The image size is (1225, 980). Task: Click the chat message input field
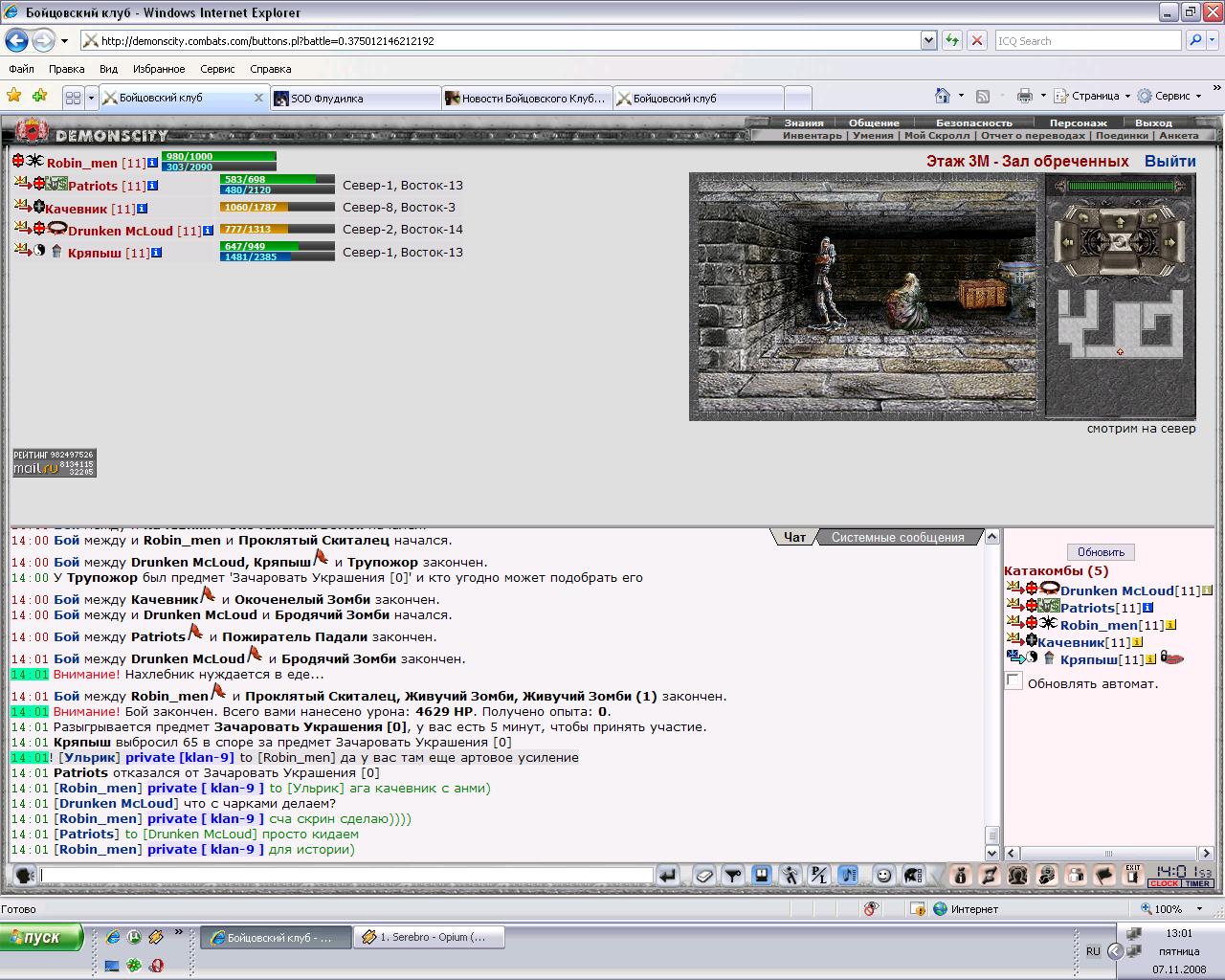(x=346, y=875)
